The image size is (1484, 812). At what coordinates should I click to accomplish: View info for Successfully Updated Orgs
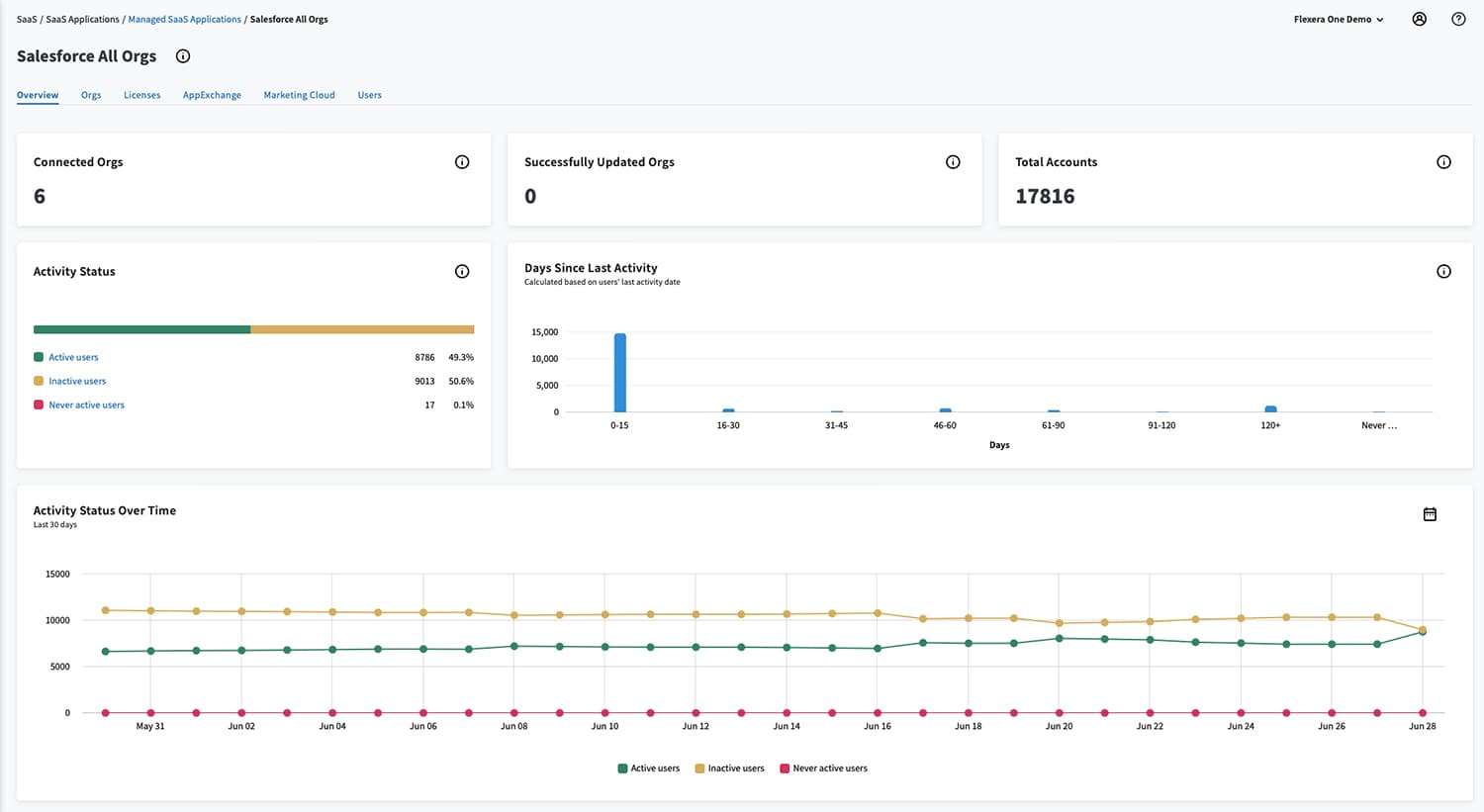(x=953, y=161)
